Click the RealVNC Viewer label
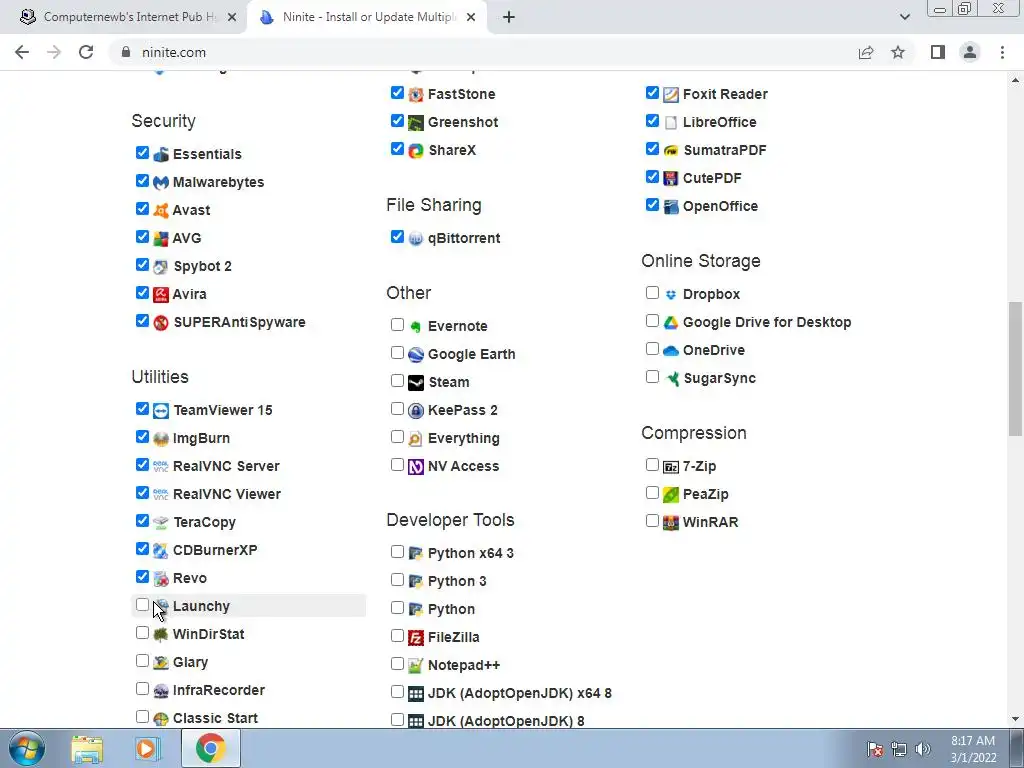1024x768 pixels. pyautogui.click(x=227, y=494)
